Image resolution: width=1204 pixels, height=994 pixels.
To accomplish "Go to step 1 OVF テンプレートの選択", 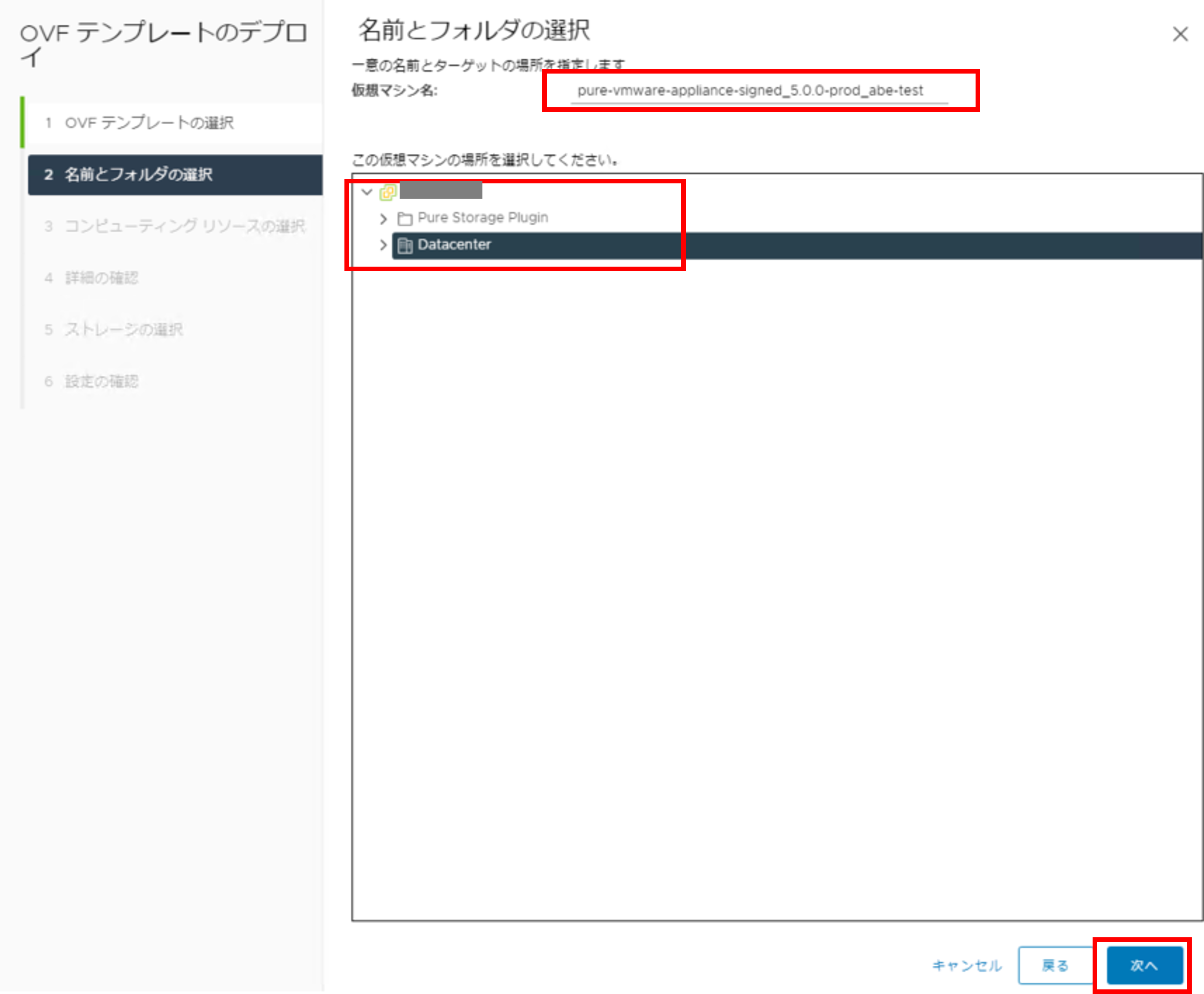I will (149, 123).
